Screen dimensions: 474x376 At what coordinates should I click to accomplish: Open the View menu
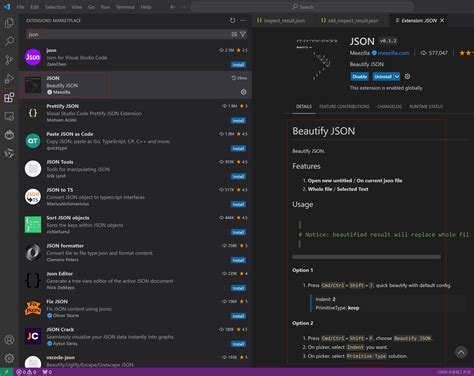point(77,7)
